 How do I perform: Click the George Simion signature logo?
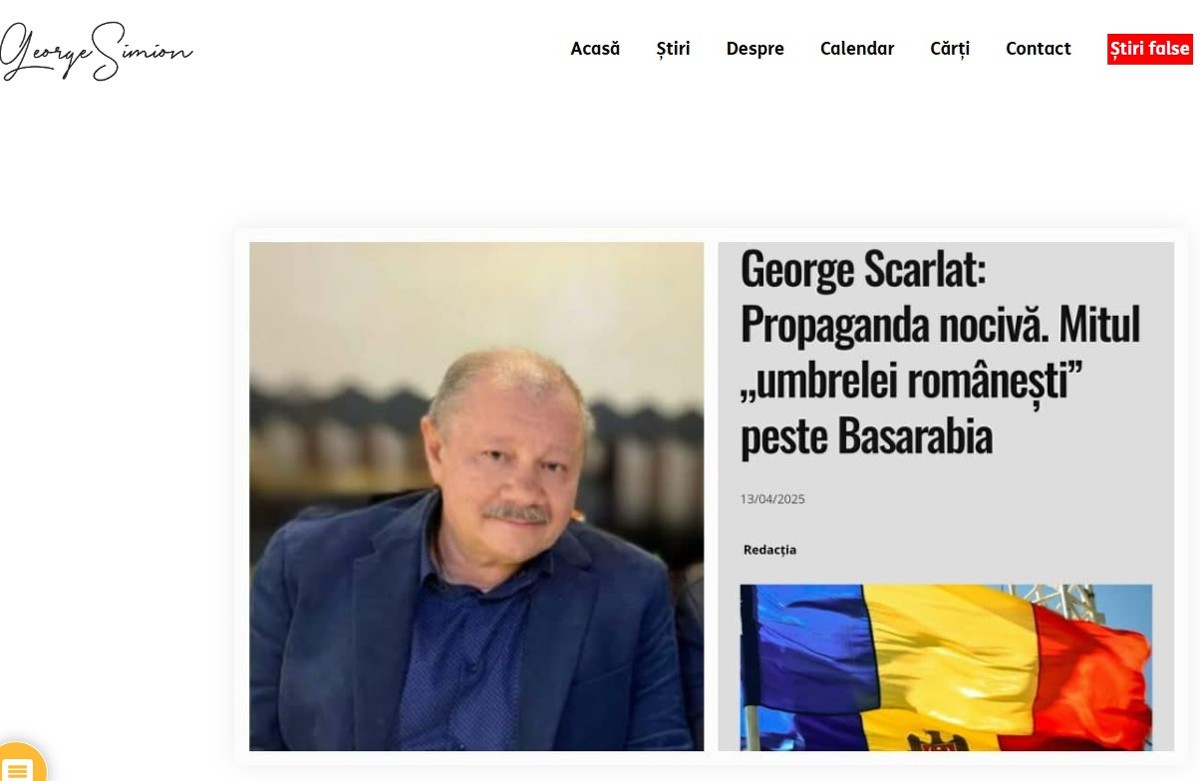[x=96, y=50]
